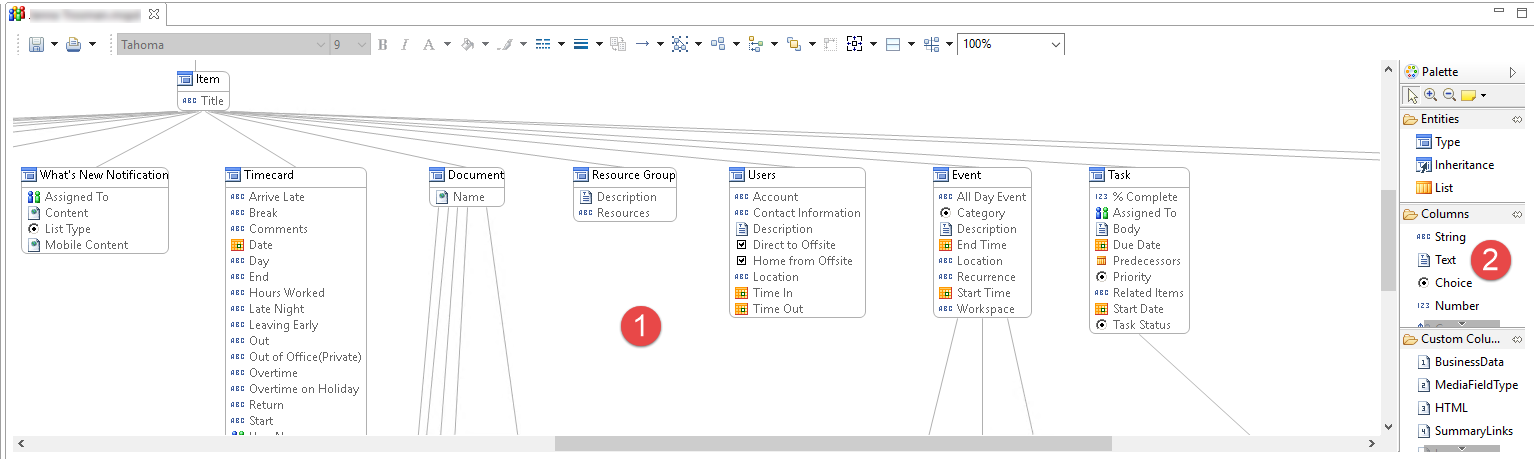
Task: Select the Users entity header
Action: (x=797, y=175)
